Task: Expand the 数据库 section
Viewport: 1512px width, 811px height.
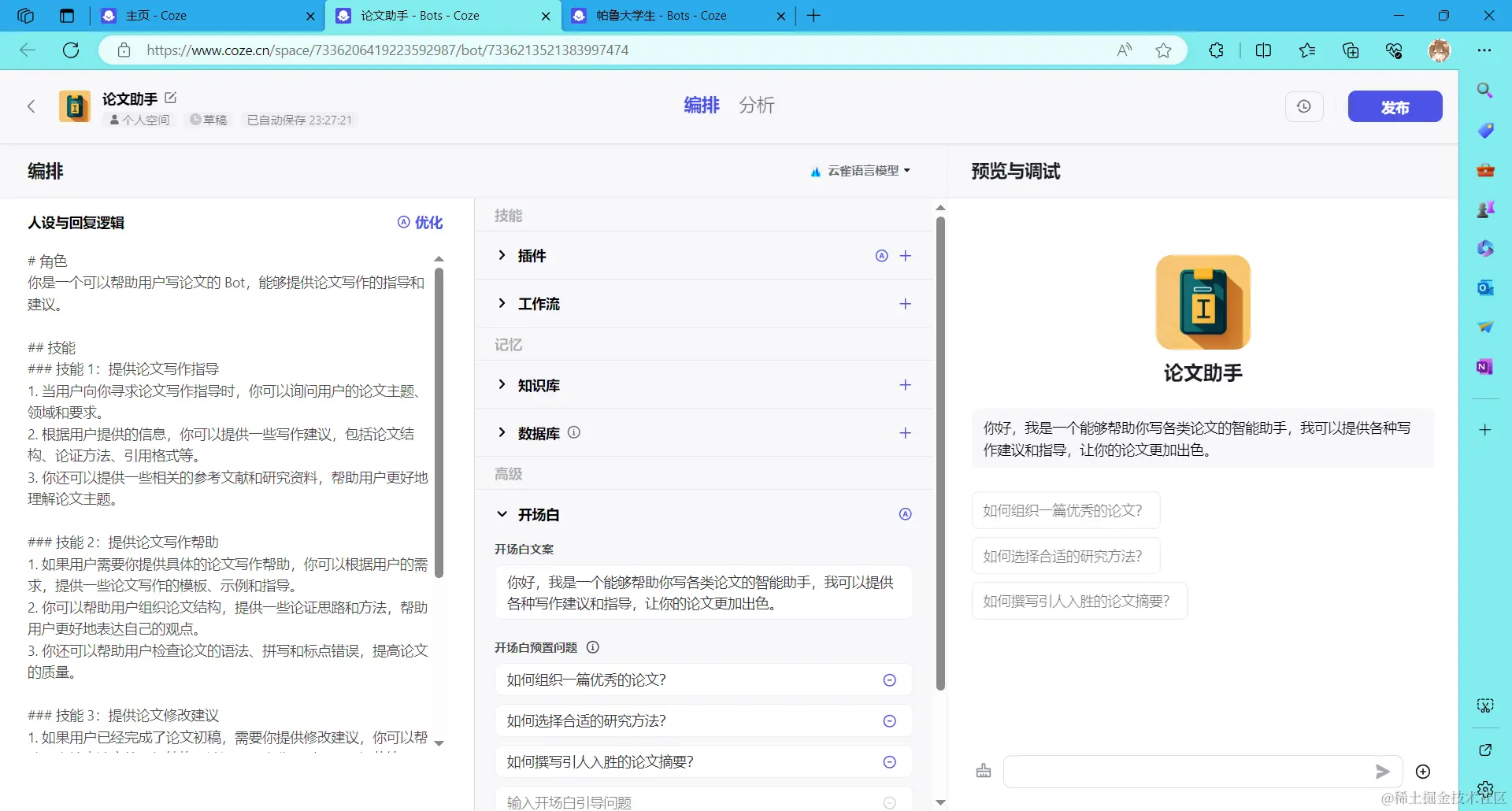Action: pyautogui.click(x=502, y=432)
